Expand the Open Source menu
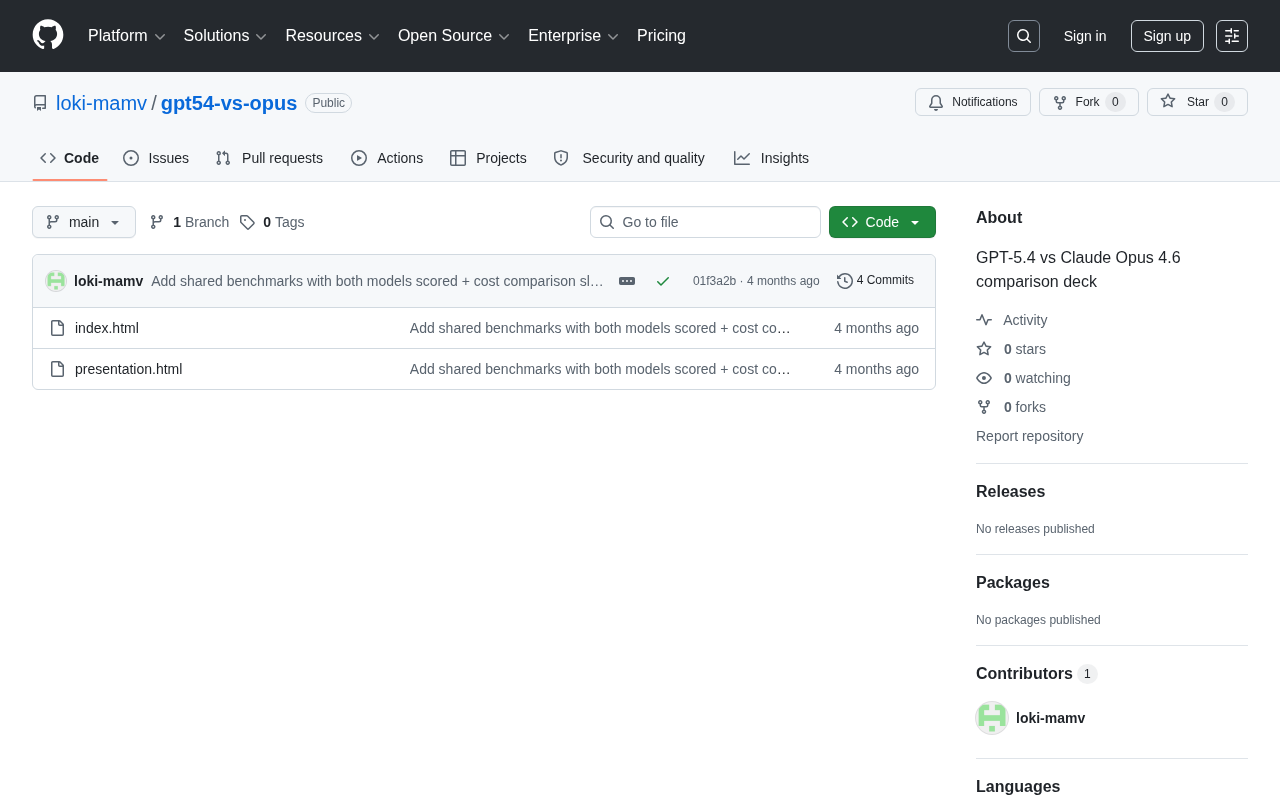 point(454,36)
